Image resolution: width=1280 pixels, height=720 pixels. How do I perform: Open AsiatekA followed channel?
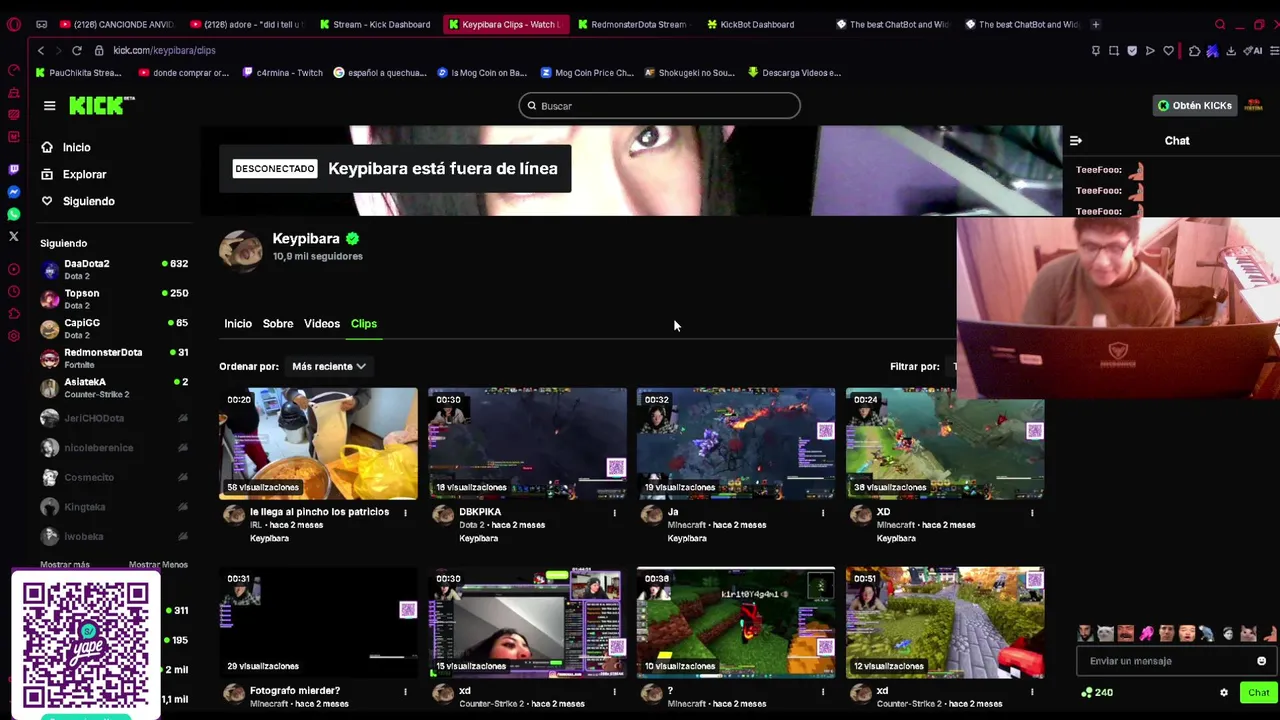click(114, 387)
